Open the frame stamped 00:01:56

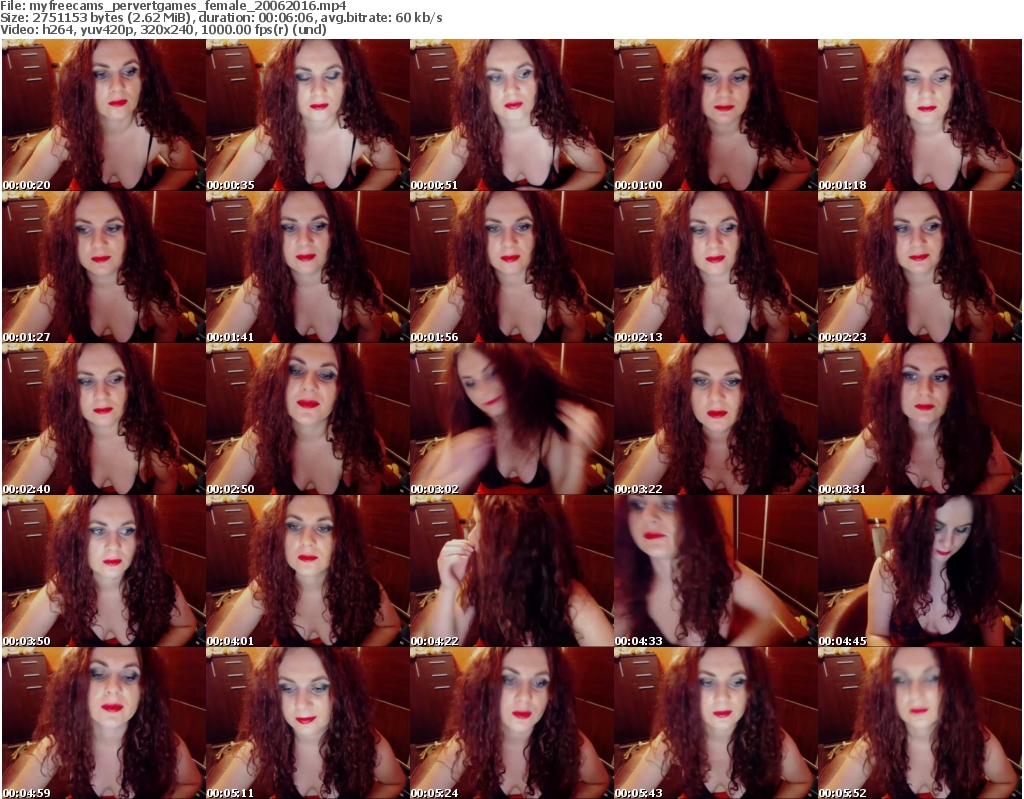point(511,267)
